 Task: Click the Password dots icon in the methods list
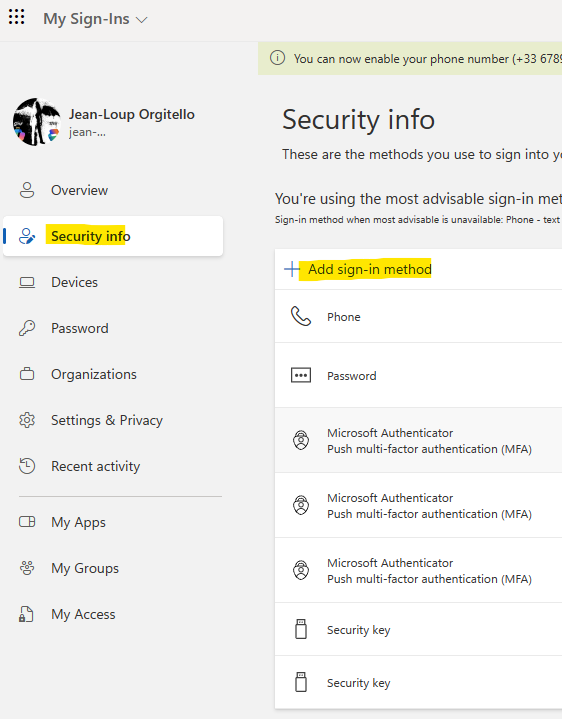click(x=301, y=376)
